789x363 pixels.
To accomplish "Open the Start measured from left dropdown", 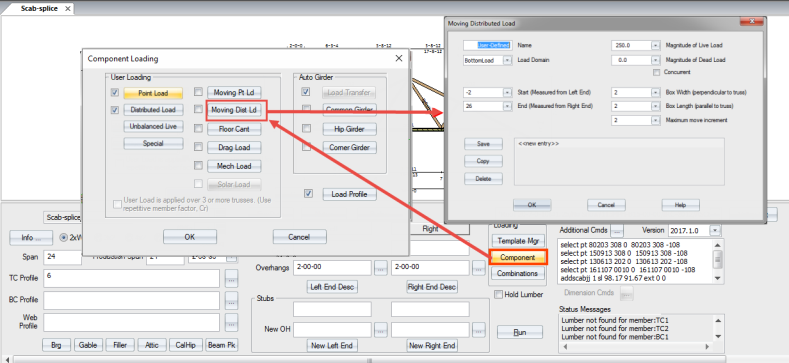I will 507,93.
